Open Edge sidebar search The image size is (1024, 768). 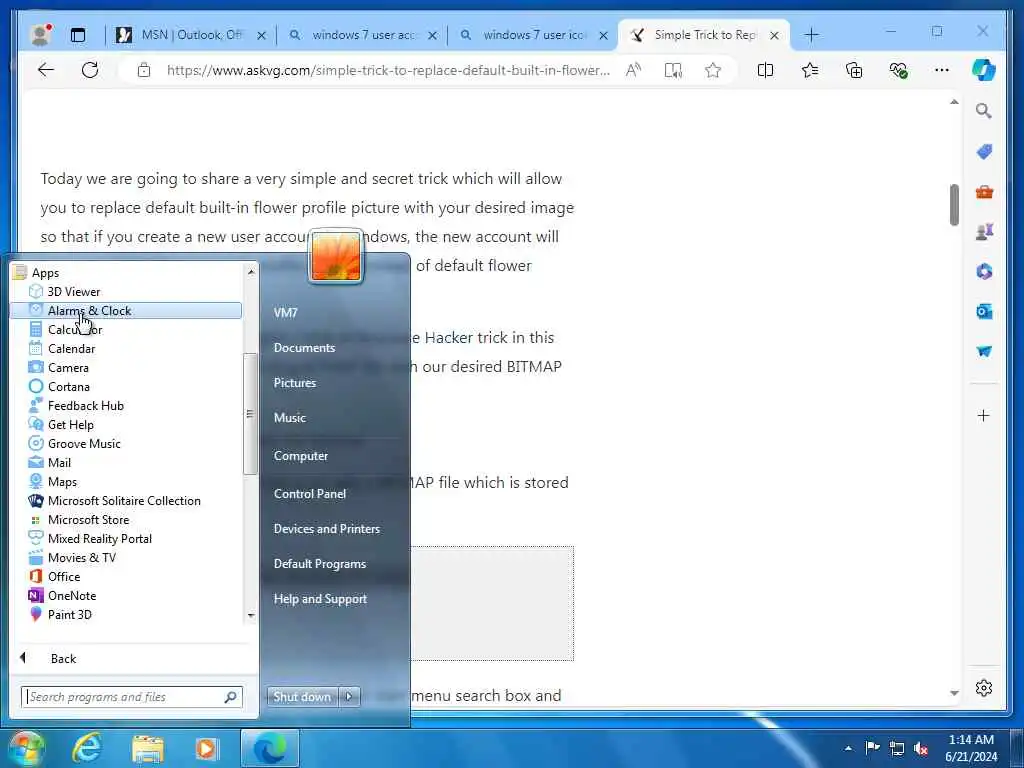click(984, 111)
